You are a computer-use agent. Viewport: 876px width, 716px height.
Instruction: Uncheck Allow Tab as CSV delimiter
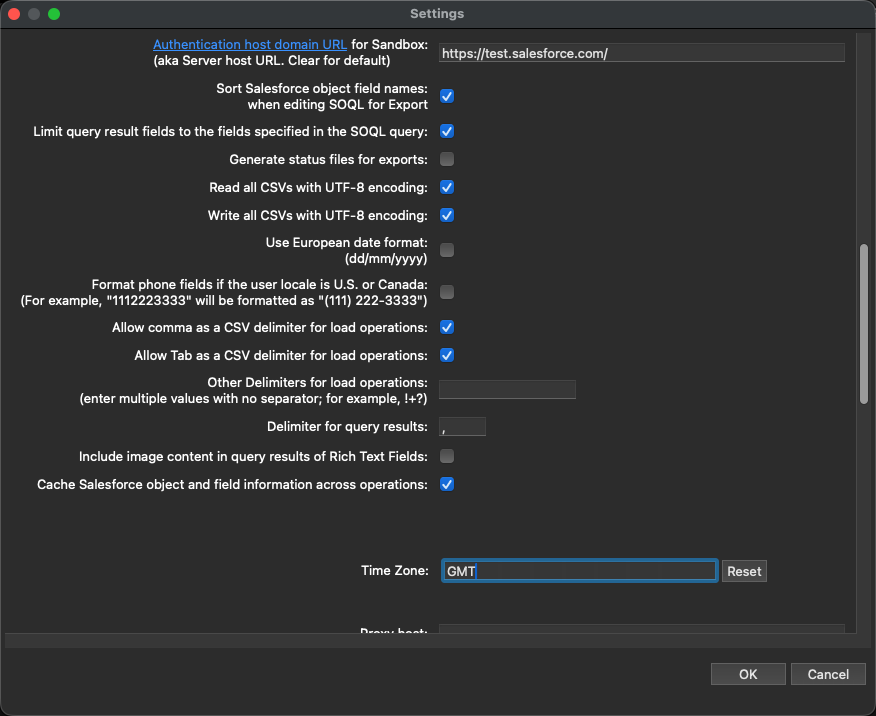pyautogui.click(x=447, y=355)
